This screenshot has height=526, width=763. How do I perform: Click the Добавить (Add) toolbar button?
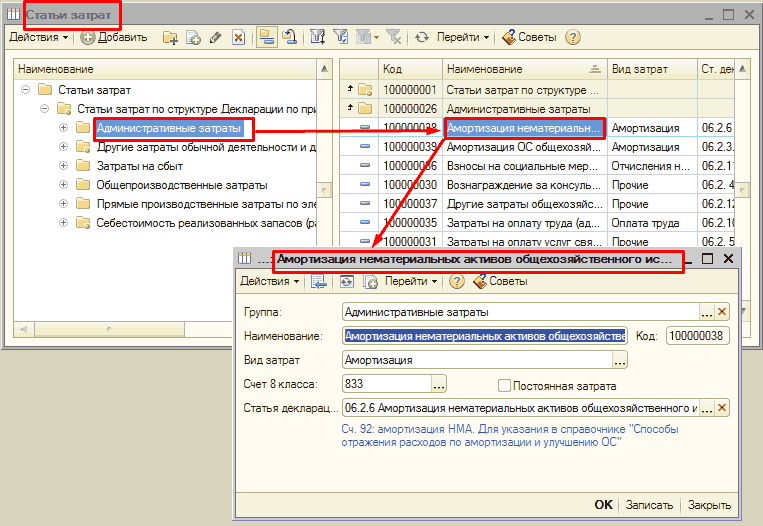(114, 37)
